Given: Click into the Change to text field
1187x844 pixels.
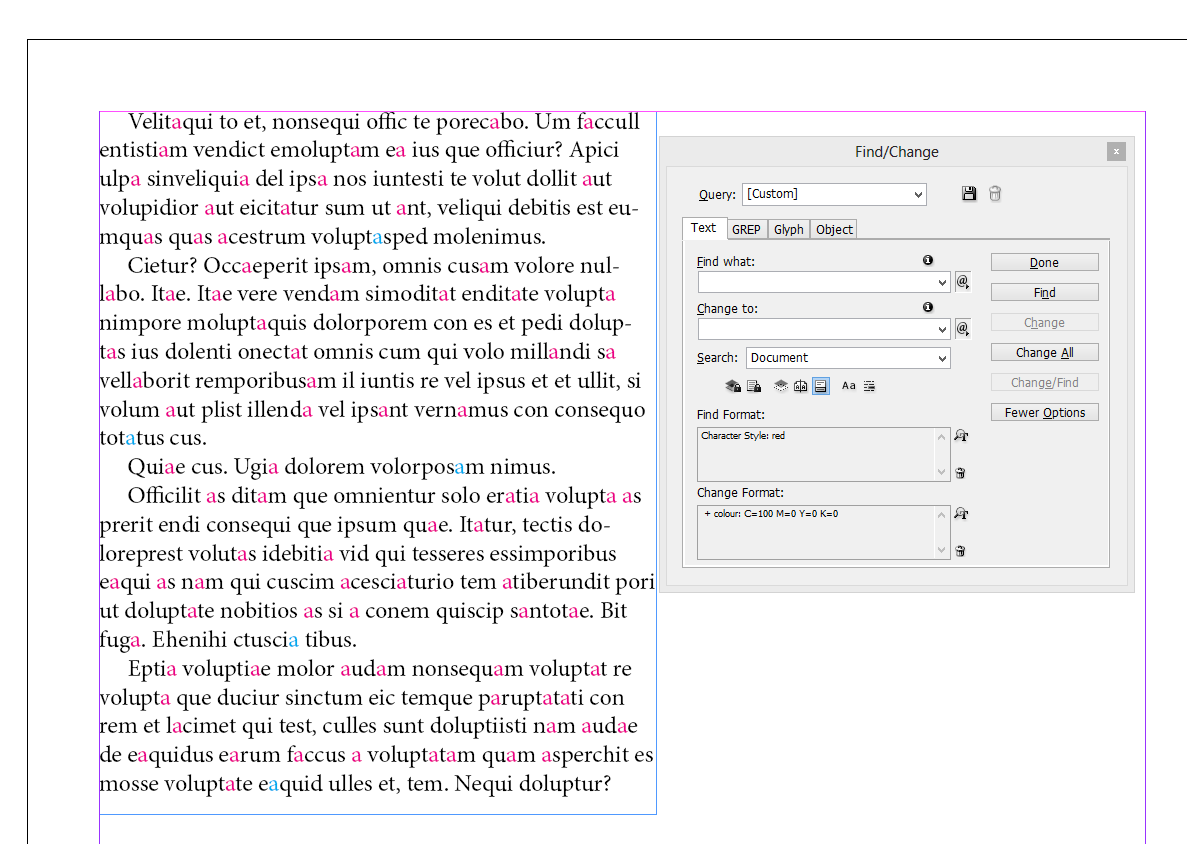Looking at the screenshot, I should 816,329.
